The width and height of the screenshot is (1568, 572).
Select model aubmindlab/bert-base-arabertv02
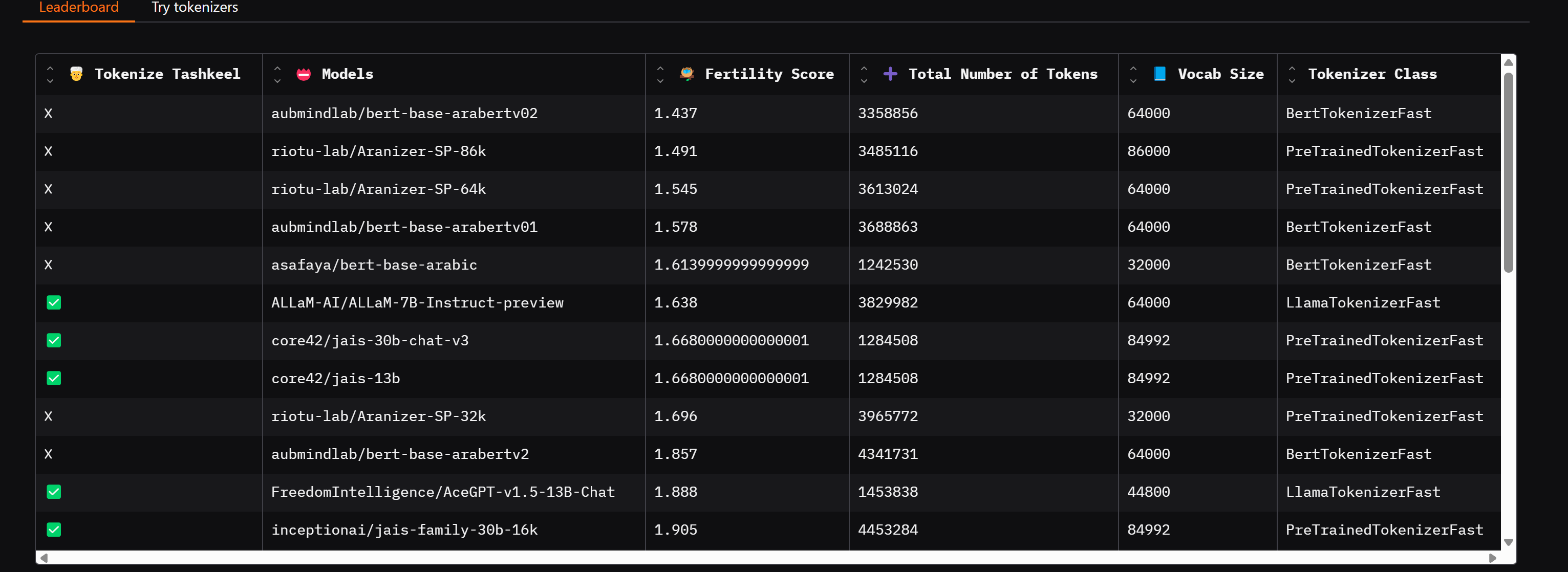point(404,113)
